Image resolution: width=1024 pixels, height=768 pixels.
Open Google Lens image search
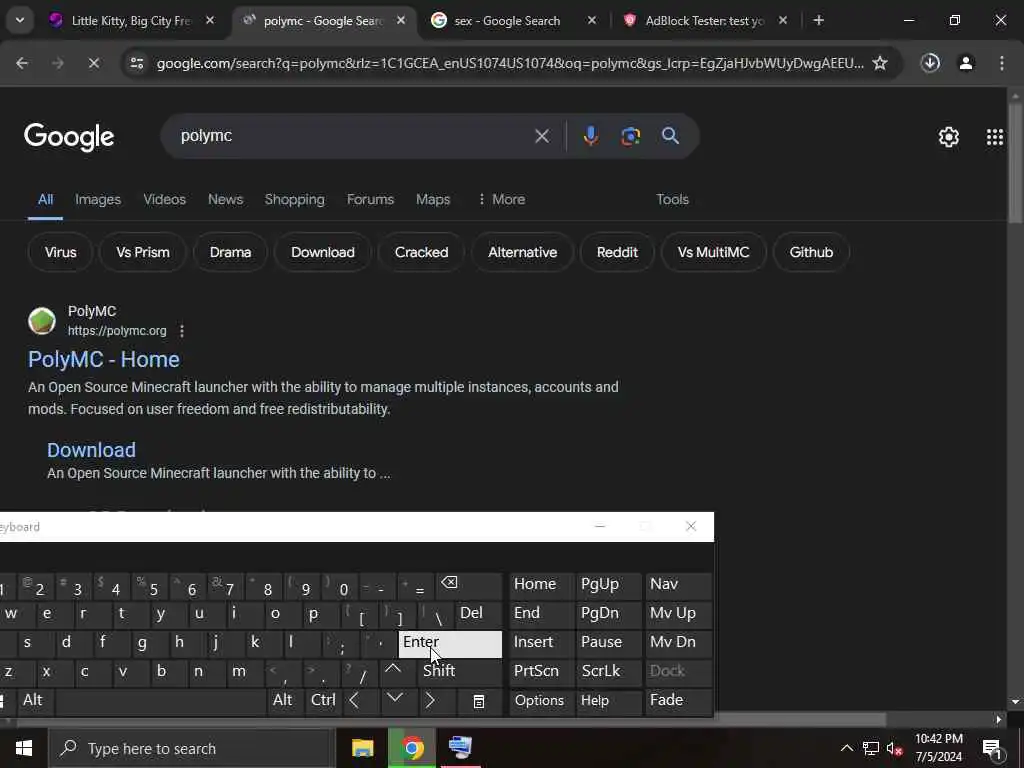pyautogui.click(x=630, y=136)
